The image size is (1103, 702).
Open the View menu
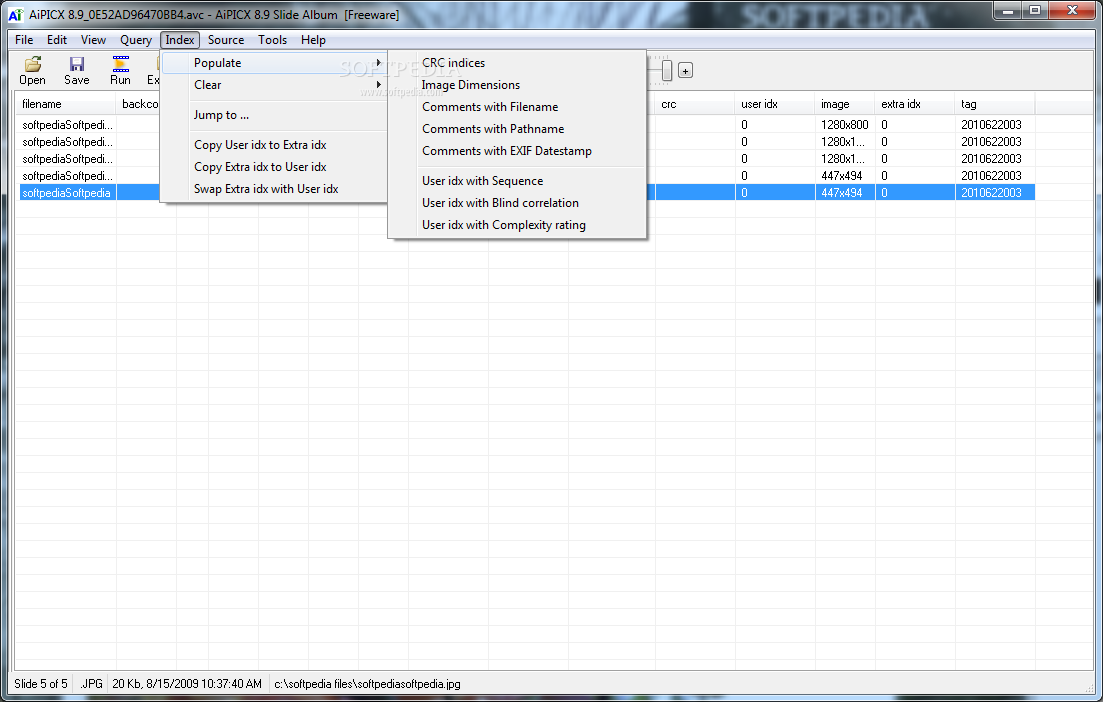click(93, 40)
